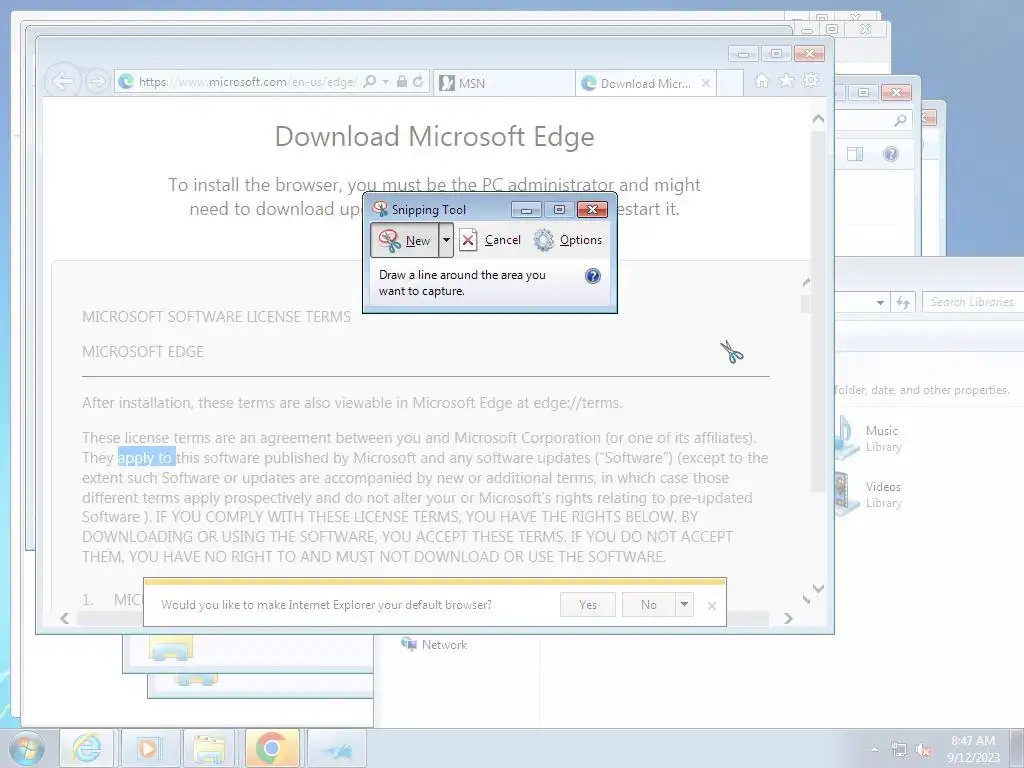The width and height of the screenshot is (1024, 768).
Task: Click Yes to make Internet Explorer default
Action: point(588,605)
